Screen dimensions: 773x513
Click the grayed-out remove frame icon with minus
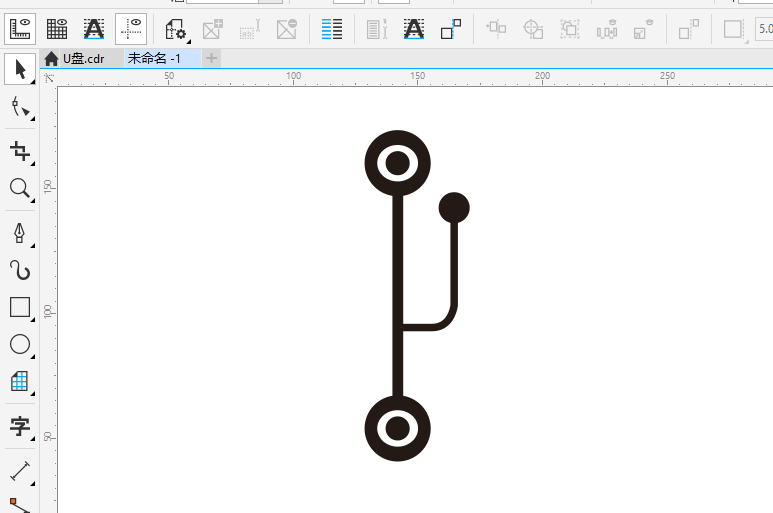pos(286,29)
